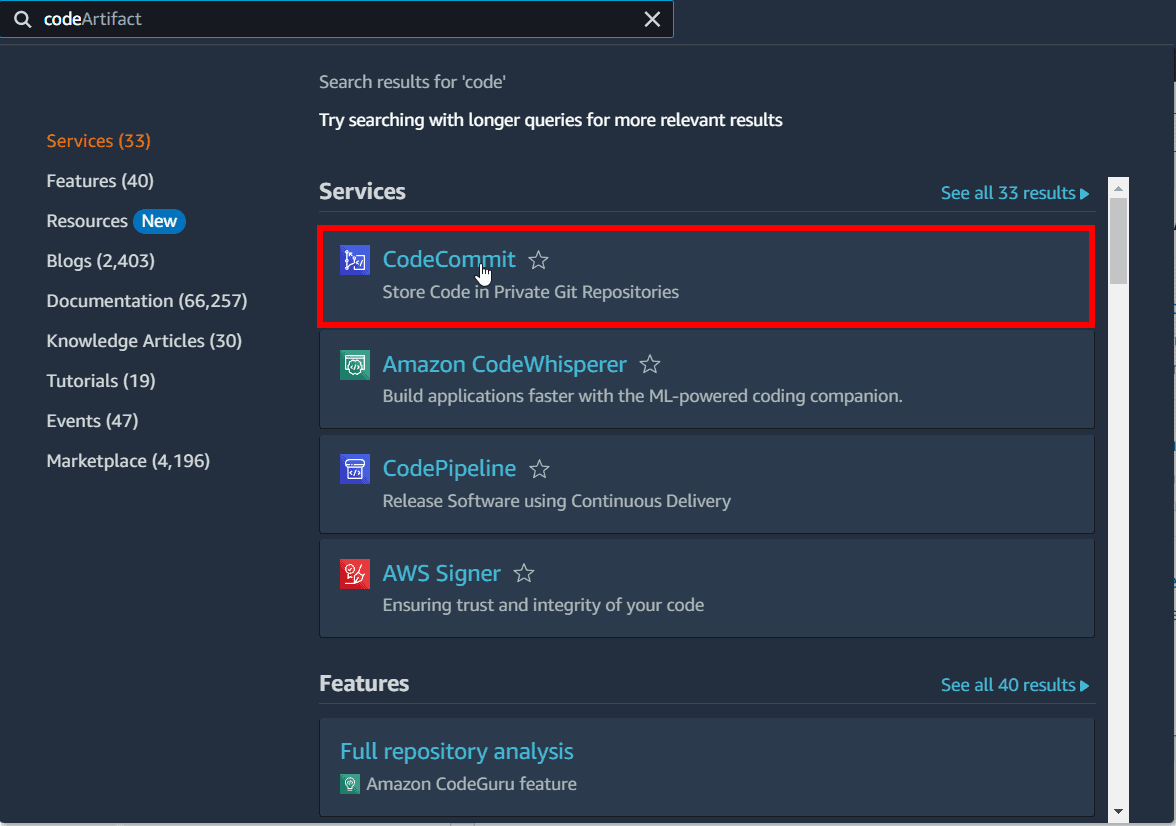1176x826 pixels.
Task: Click the Amazon CodeWhisperer service icon
Action: click(355, 365)
